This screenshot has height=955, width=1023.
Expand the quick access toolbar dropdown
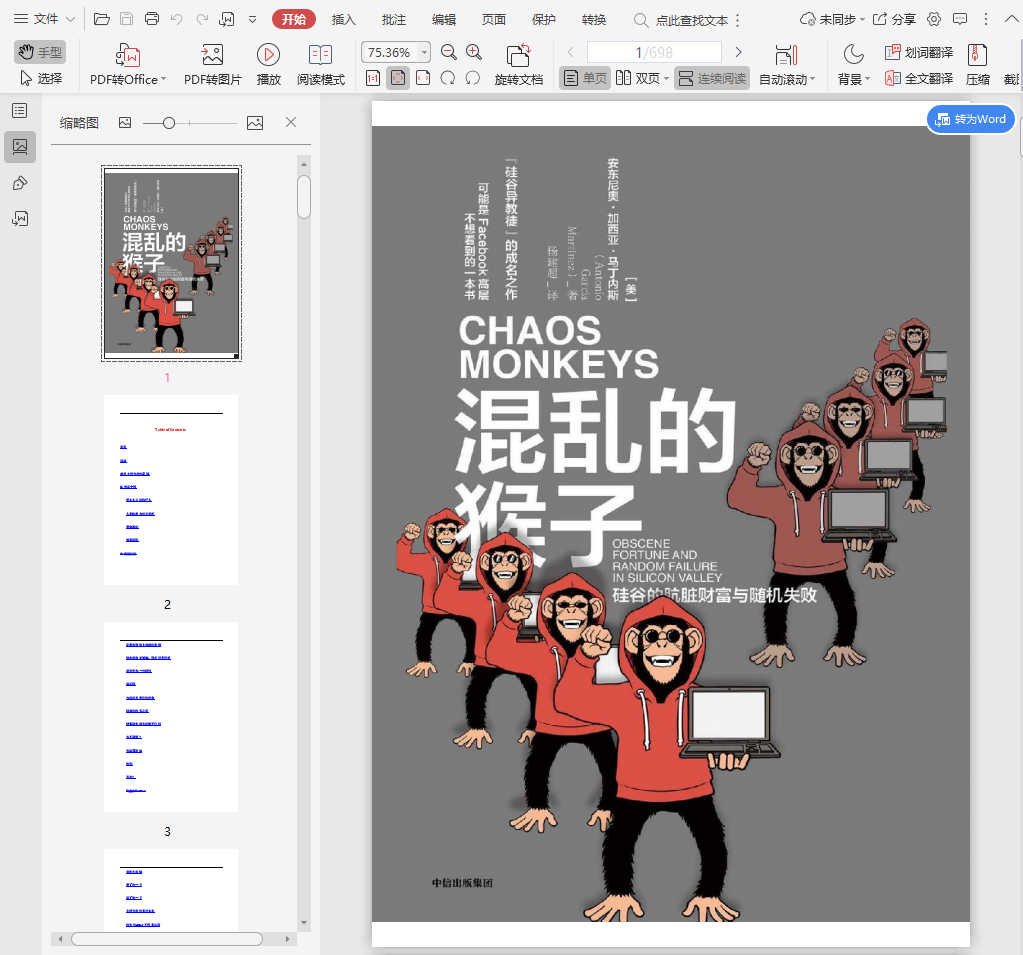pyautogui.click(x=252, y=20)
